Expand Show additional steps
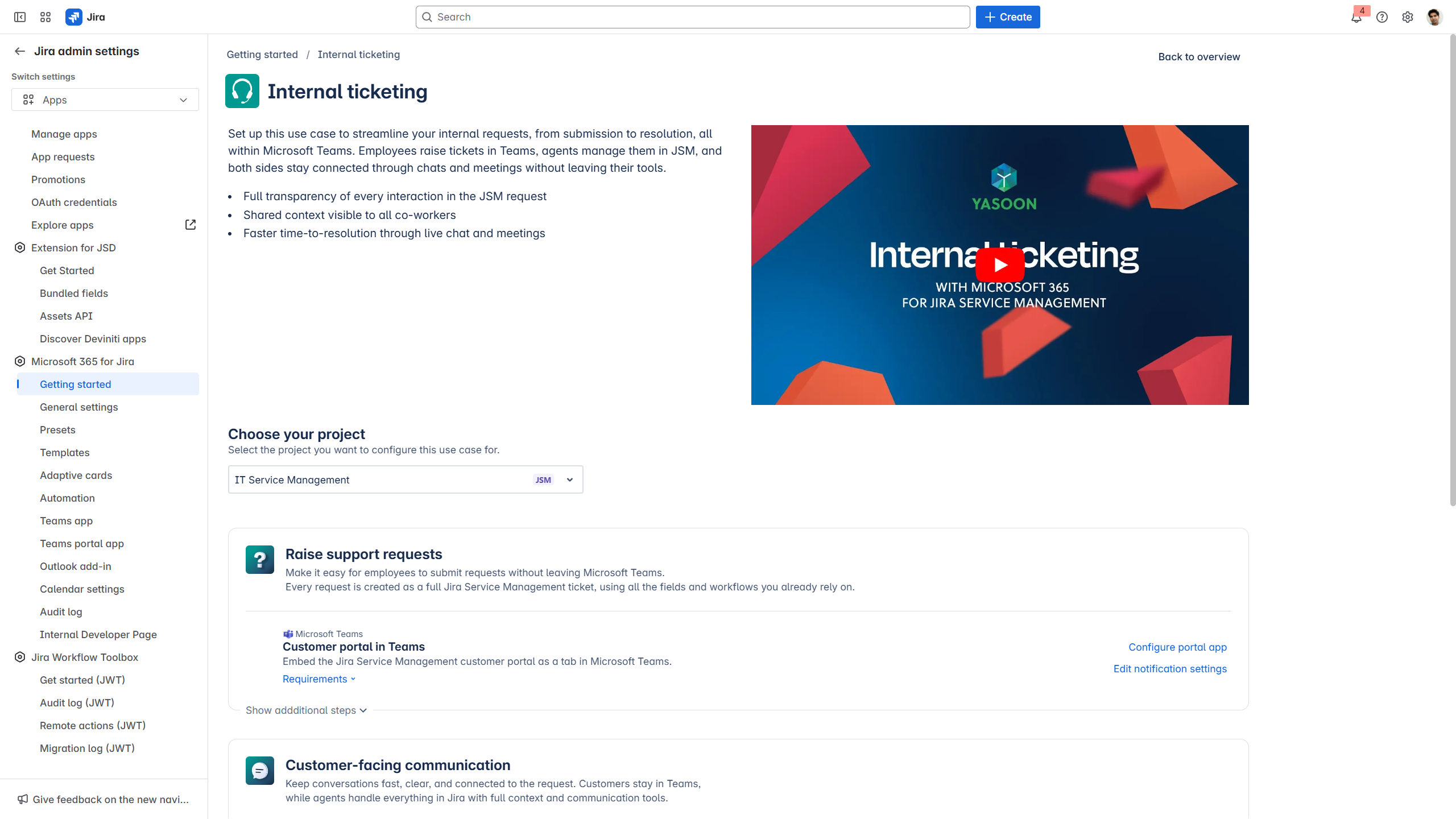 (306, 710)
